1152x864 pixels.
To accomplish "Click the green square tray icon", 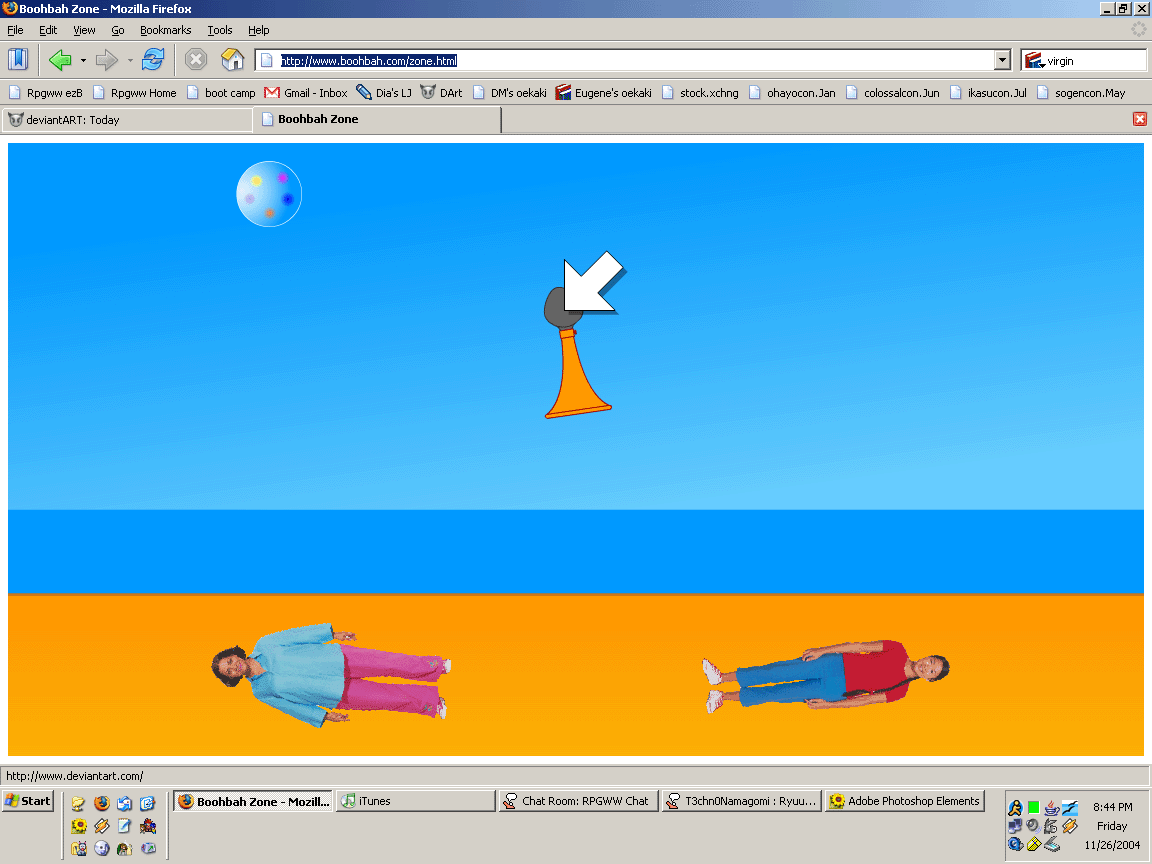I will point(1033,808).
